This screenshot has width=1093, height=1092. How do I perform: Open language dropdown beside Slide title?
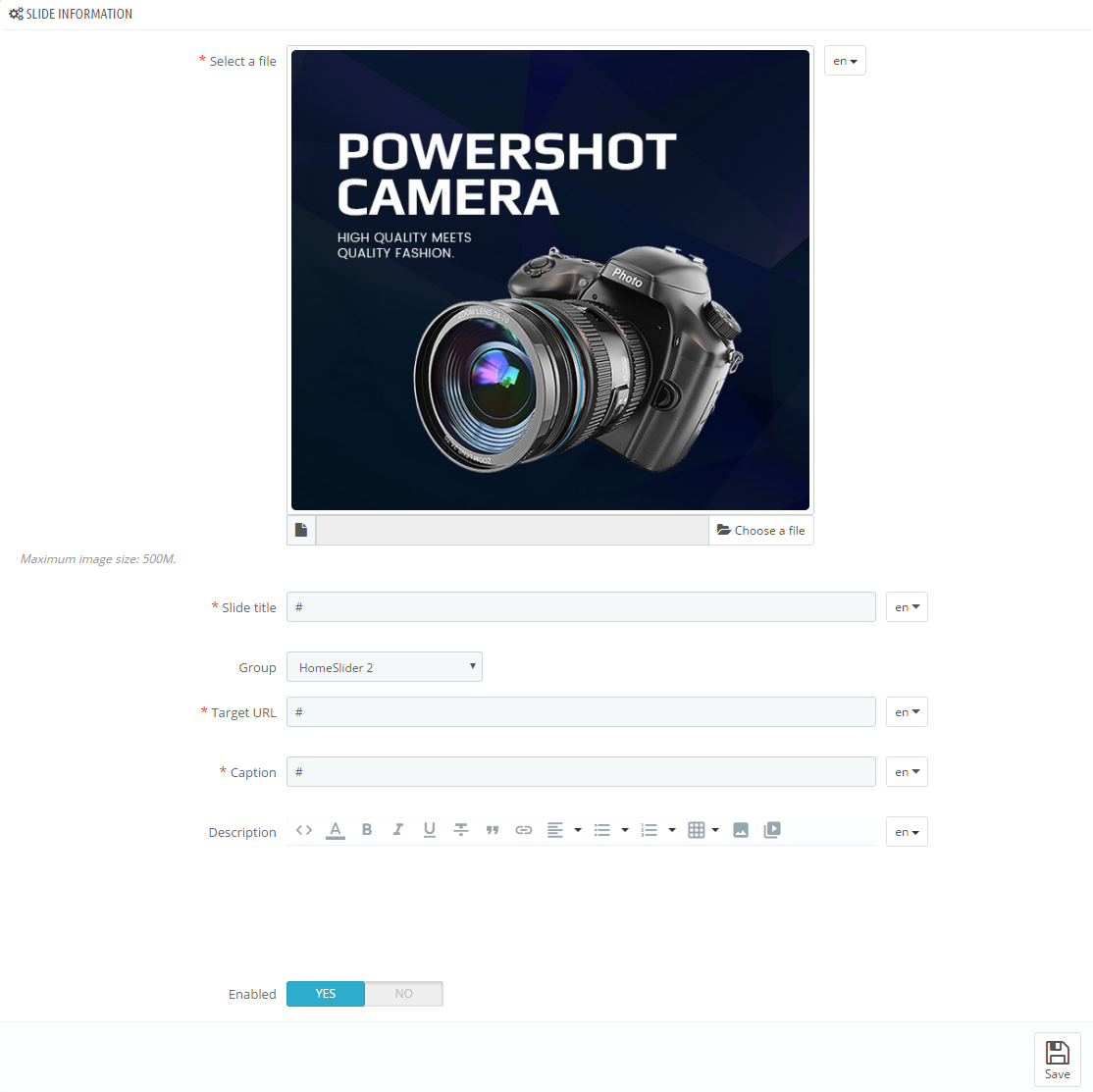[907, 607]
